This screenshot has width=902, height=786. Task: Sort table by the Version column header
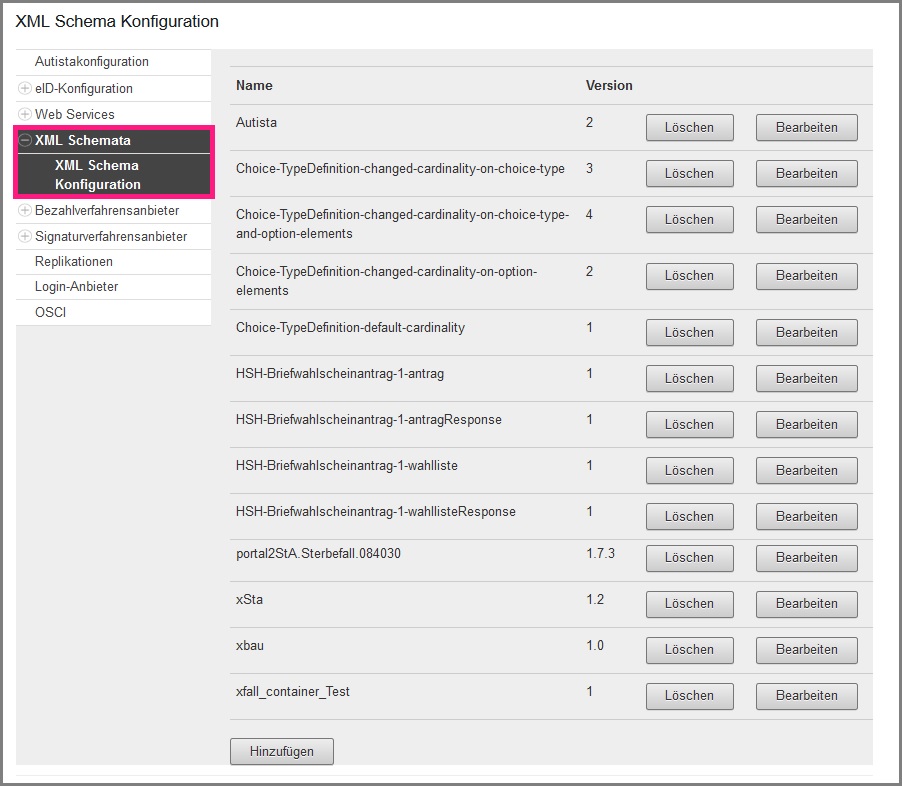[x=609, y=86]
